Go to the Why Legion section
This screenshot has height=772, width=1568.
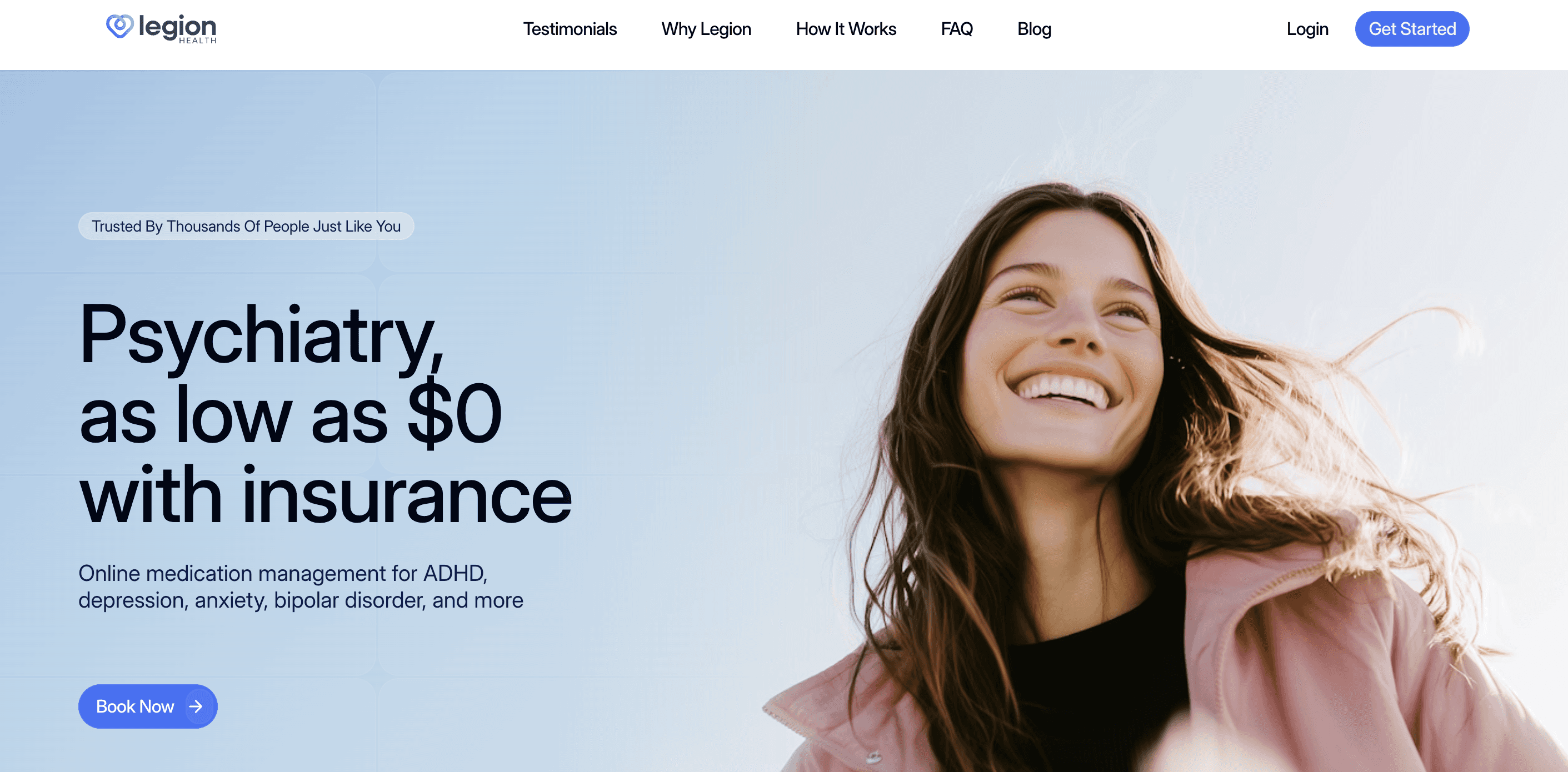coord(706,28)
